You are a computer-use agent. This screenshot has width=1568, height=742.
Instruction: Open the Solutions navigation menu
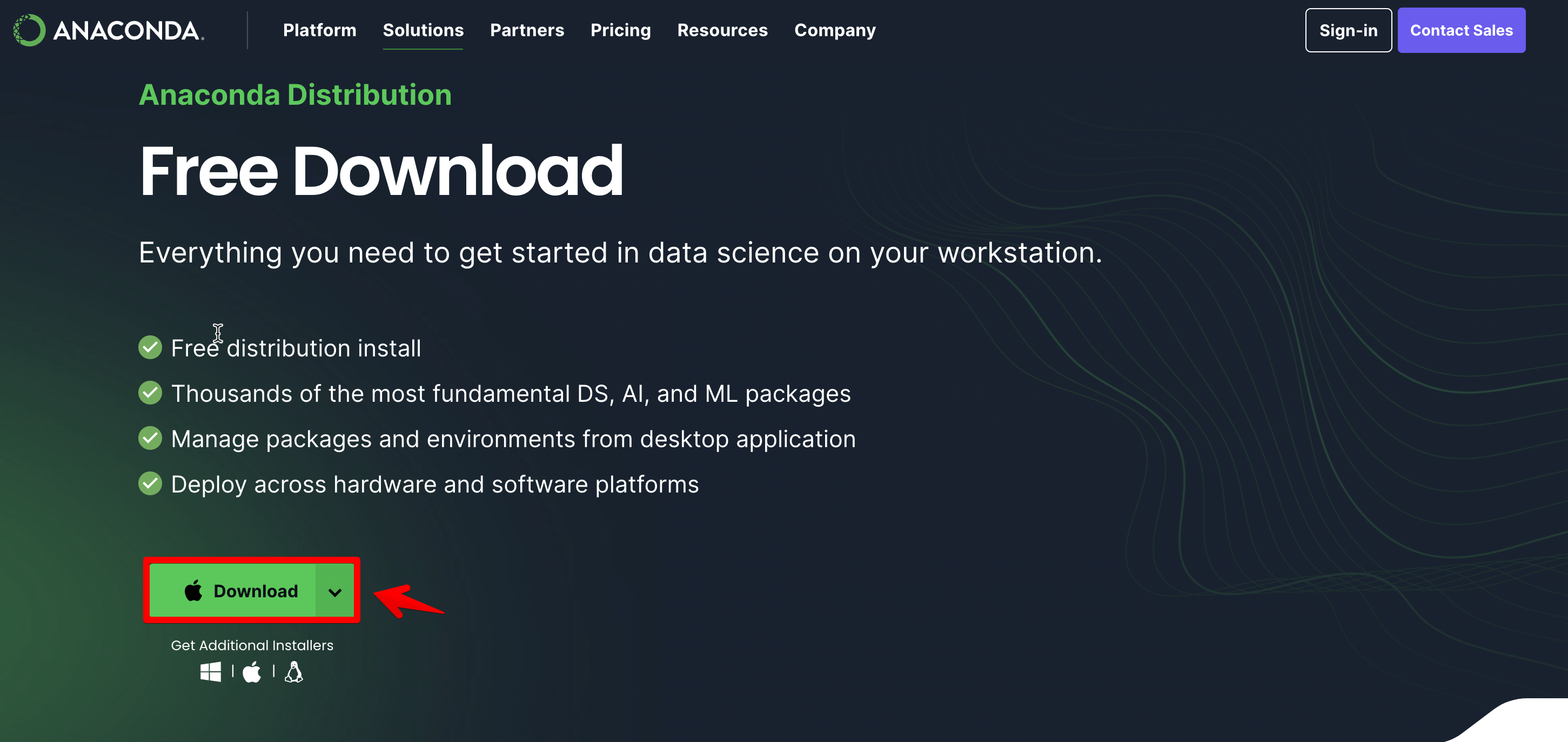point(423,30)
